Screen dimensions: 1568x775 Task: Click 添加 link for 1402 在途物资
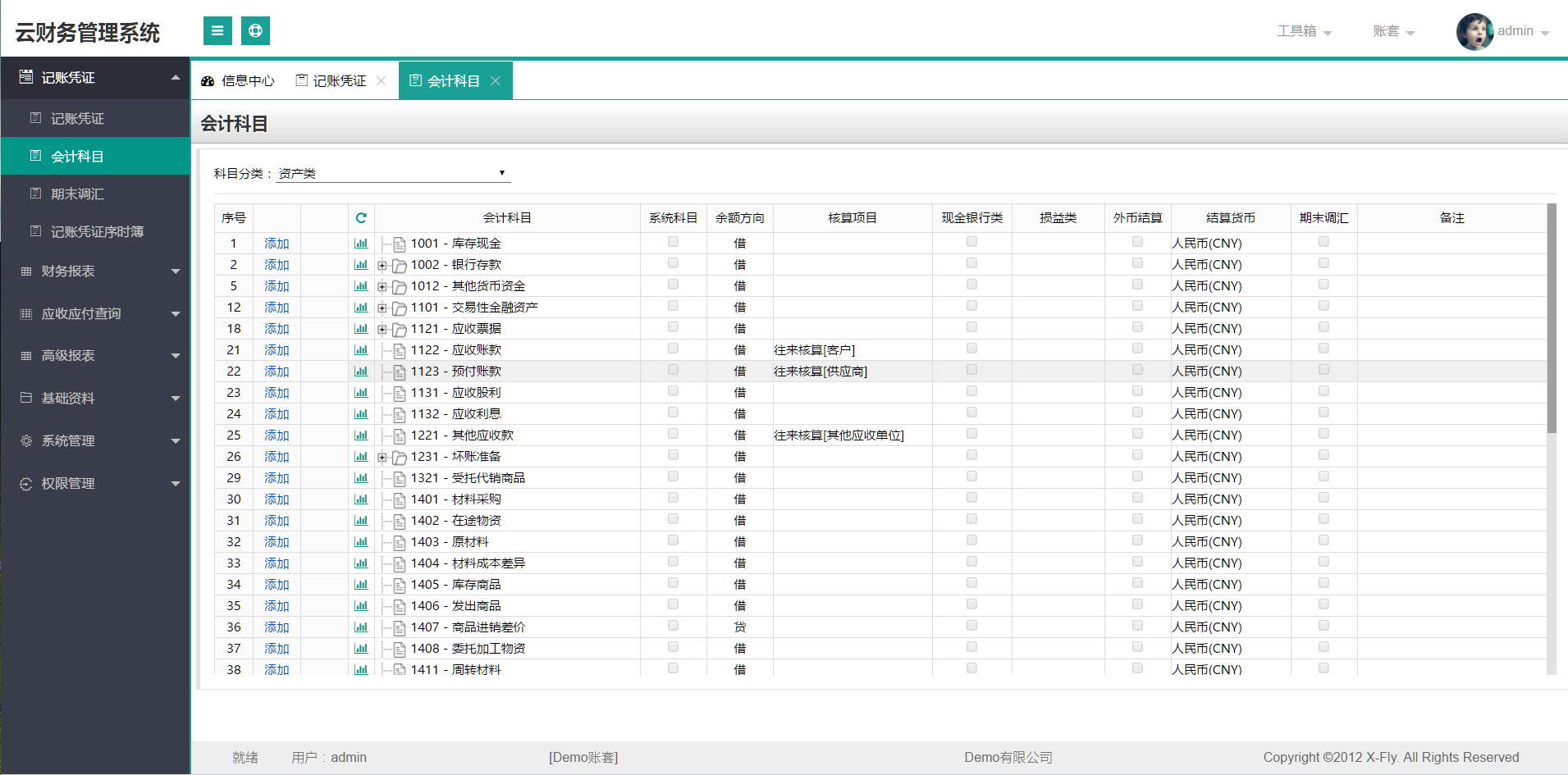coord(277,521)
